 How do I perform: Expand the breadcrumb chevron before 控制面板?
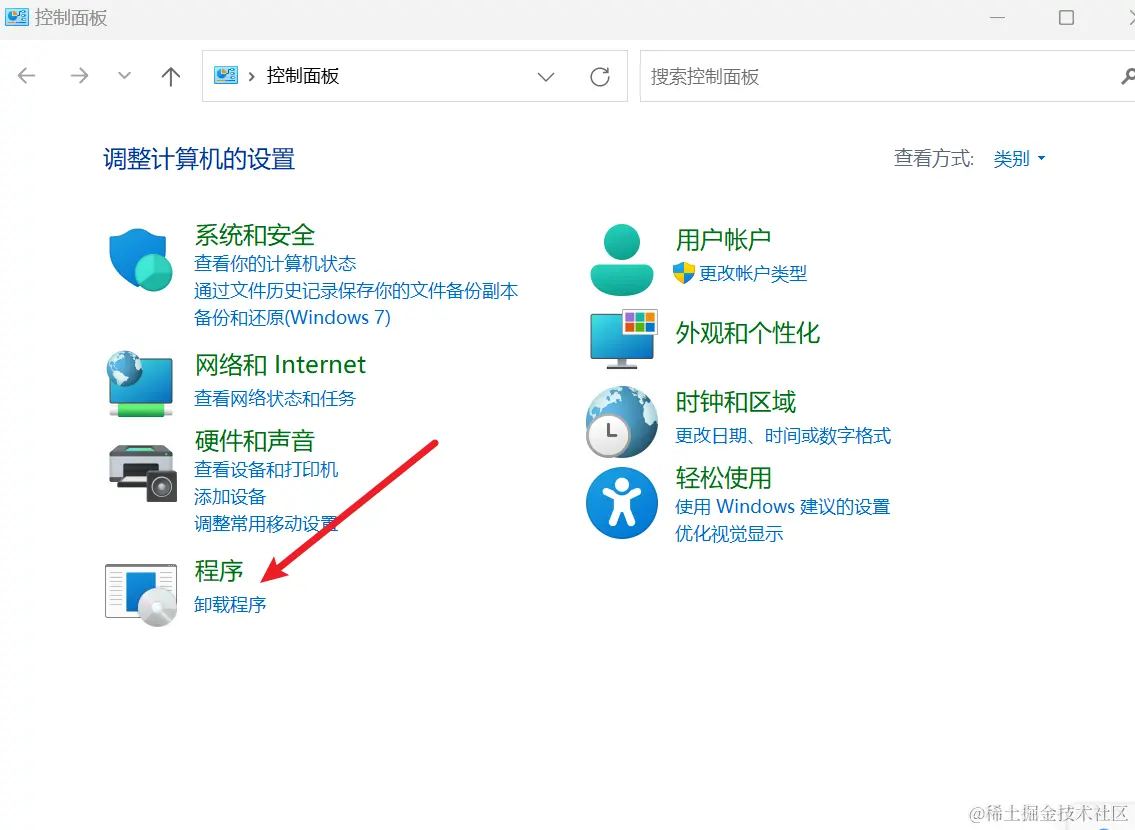251,76
